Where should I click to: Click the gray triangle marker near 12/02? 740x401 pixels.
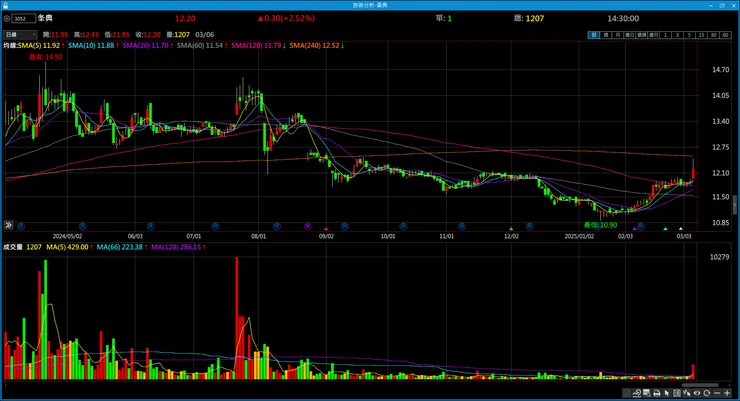click(x=511, y=229)
